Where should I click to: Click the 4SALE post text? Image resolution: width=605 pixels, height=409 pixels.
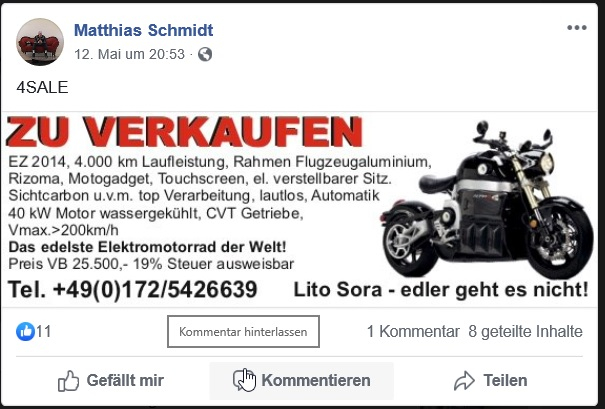[42, 88]
